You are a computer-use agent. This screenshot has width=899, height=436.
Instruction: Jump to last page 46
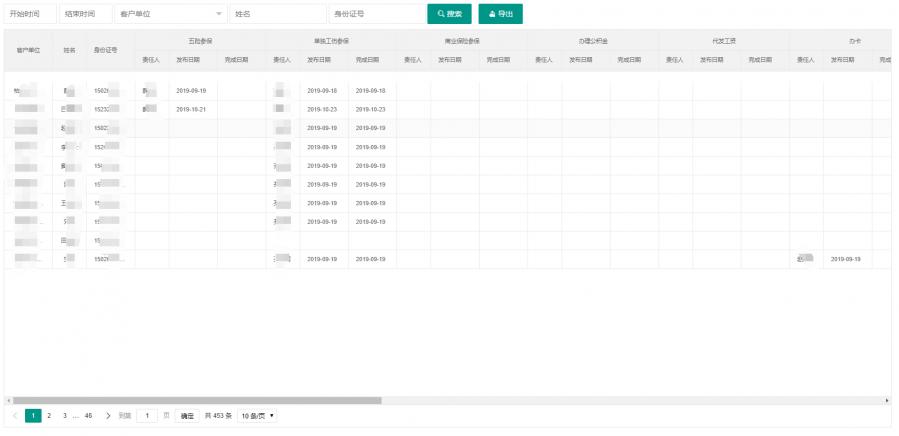click(x=89, y=415)
